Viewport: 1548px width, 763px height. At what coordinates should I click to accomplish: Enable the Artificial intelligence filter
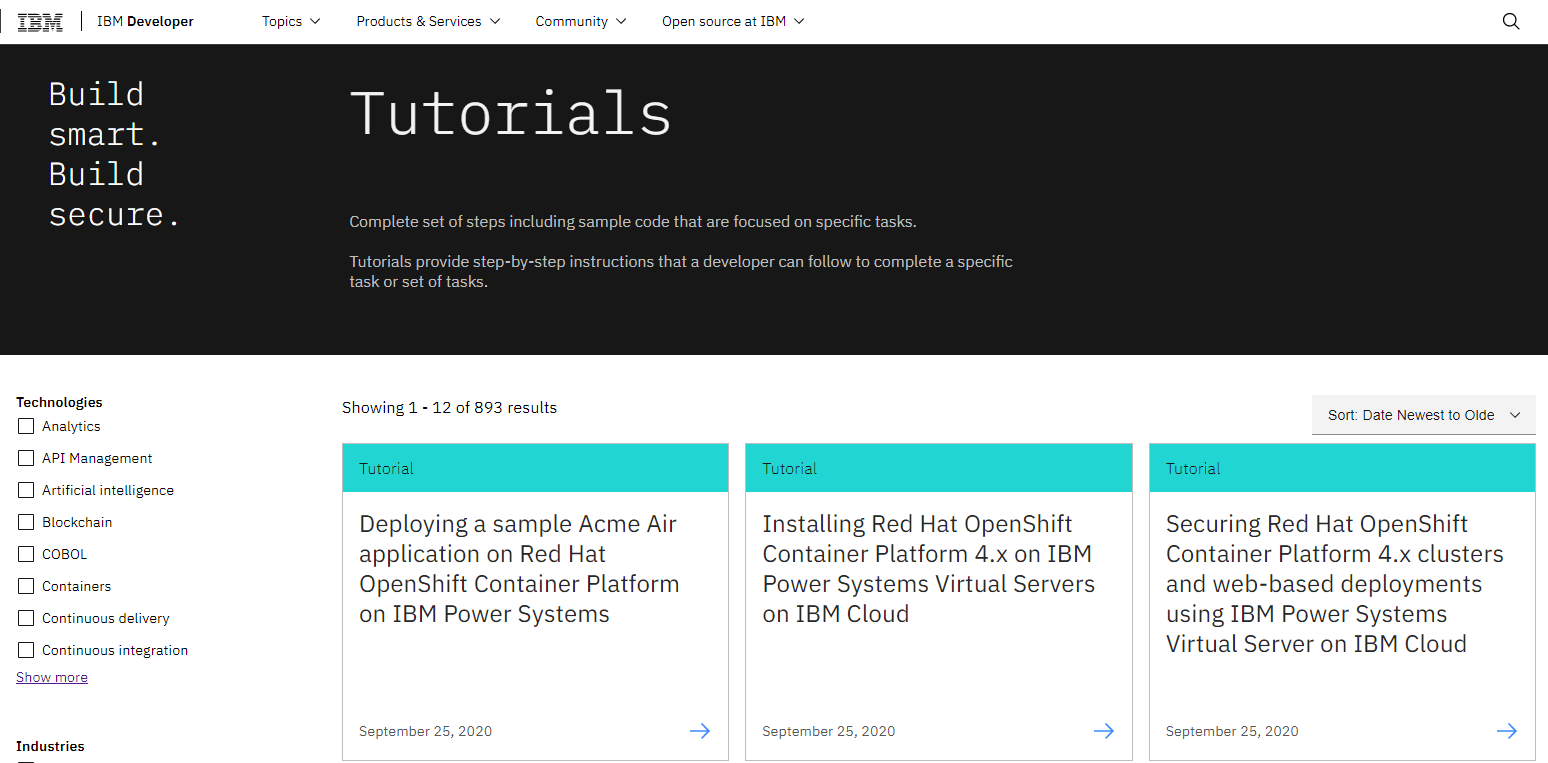coord(26,490)
